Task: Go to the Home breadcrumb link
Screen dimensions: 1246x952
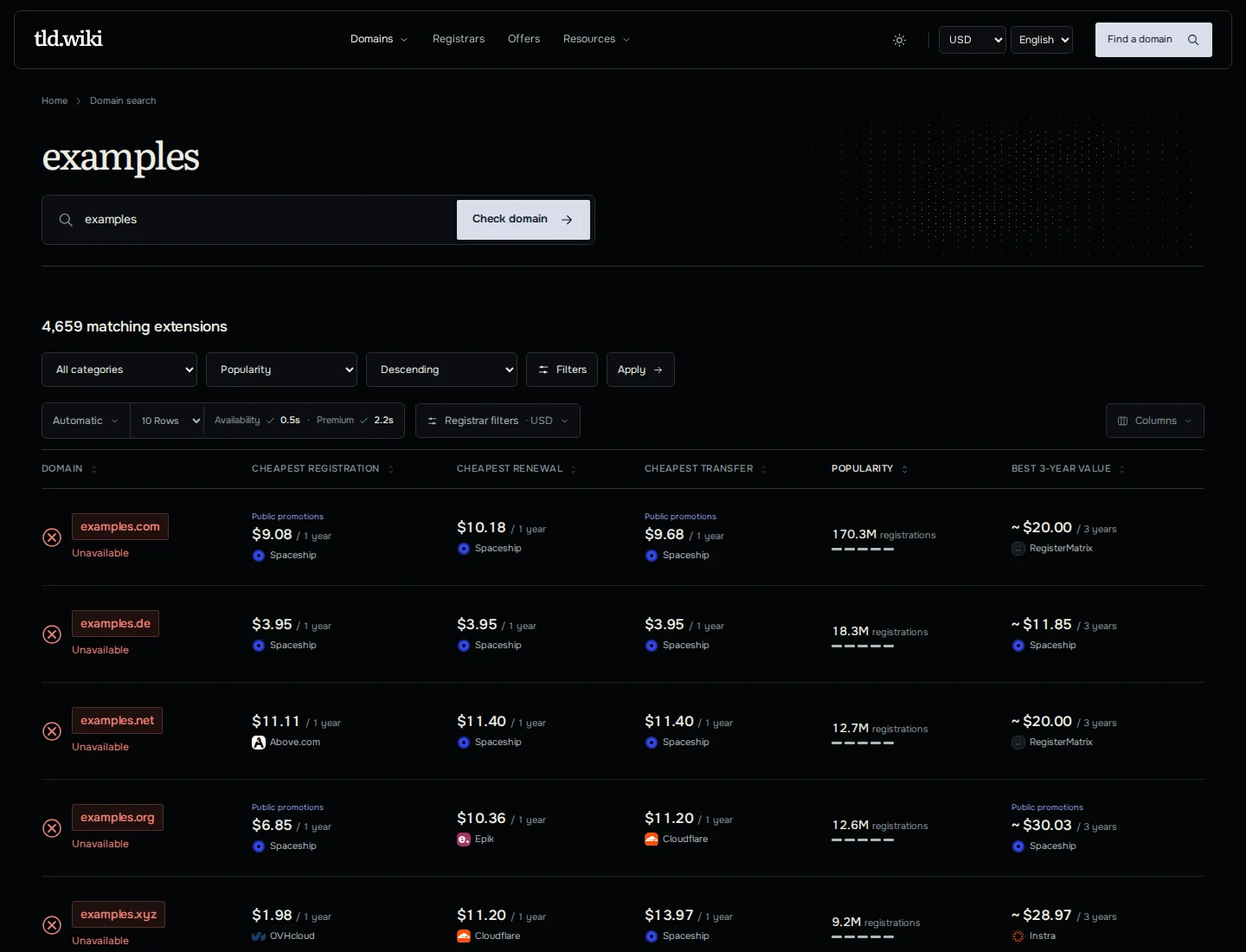Action: [55, 101]
